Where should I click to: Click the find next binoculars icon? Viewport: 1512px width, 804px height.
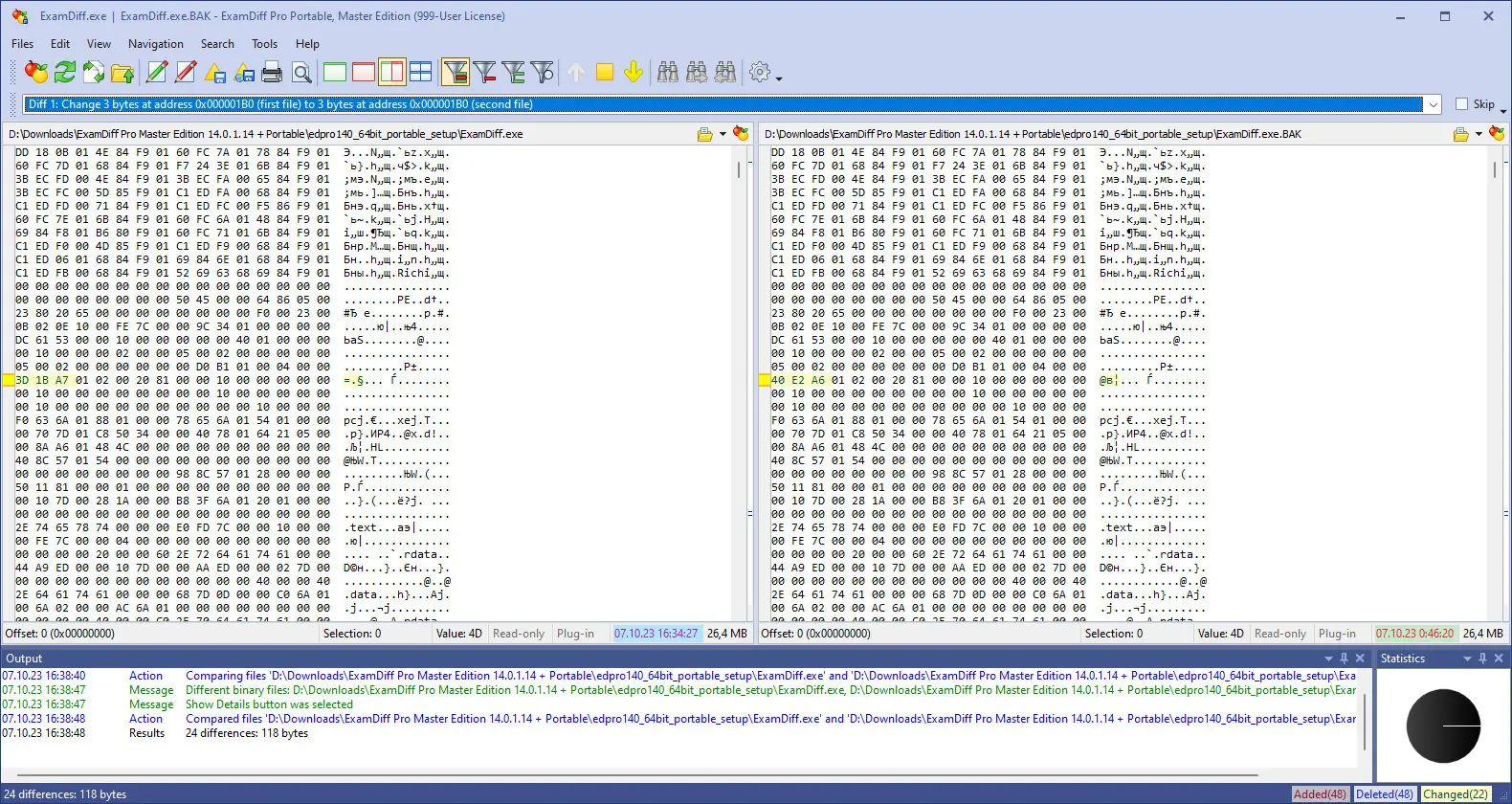point(697,72)
